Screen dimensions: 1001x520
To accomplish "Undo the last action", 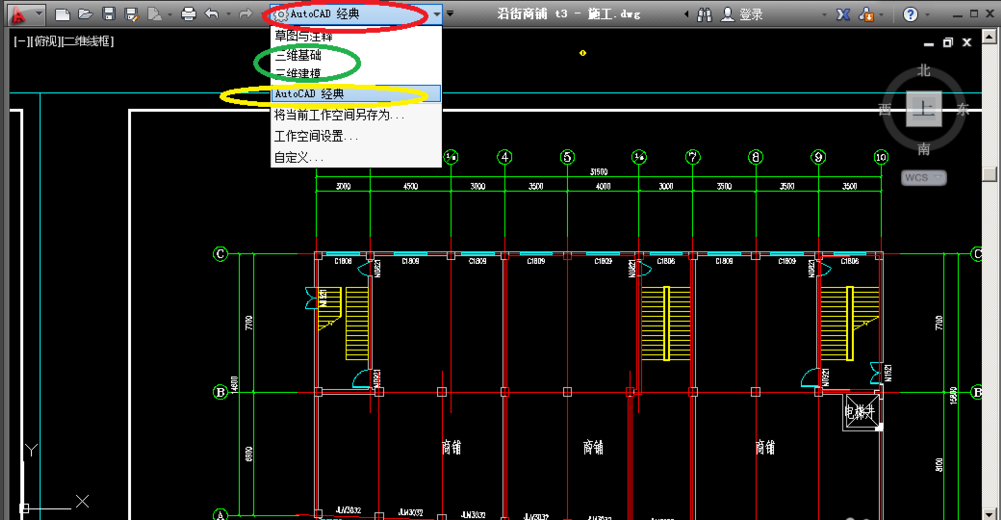I will coord(212,14).
